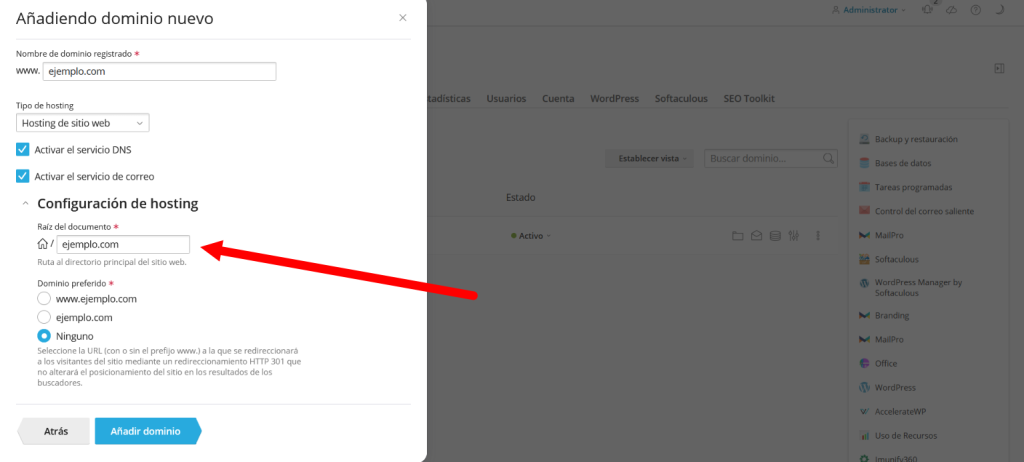Select the ejemplo.com preferred domain radio button

(x=43, y=316)
